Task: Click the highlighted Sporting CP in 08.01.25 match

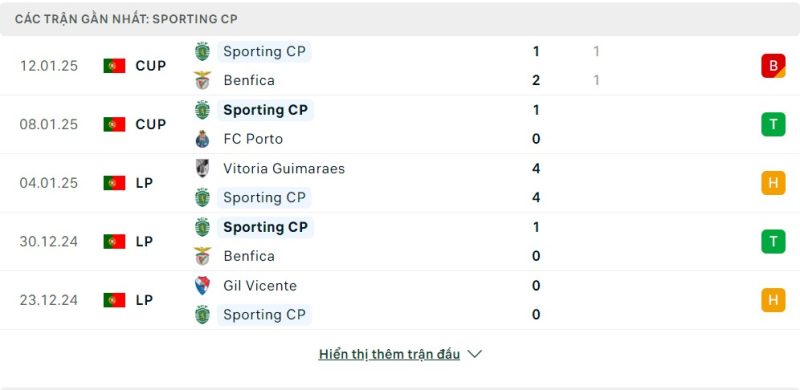Action: pyautogui.click(x=265, y=110)
